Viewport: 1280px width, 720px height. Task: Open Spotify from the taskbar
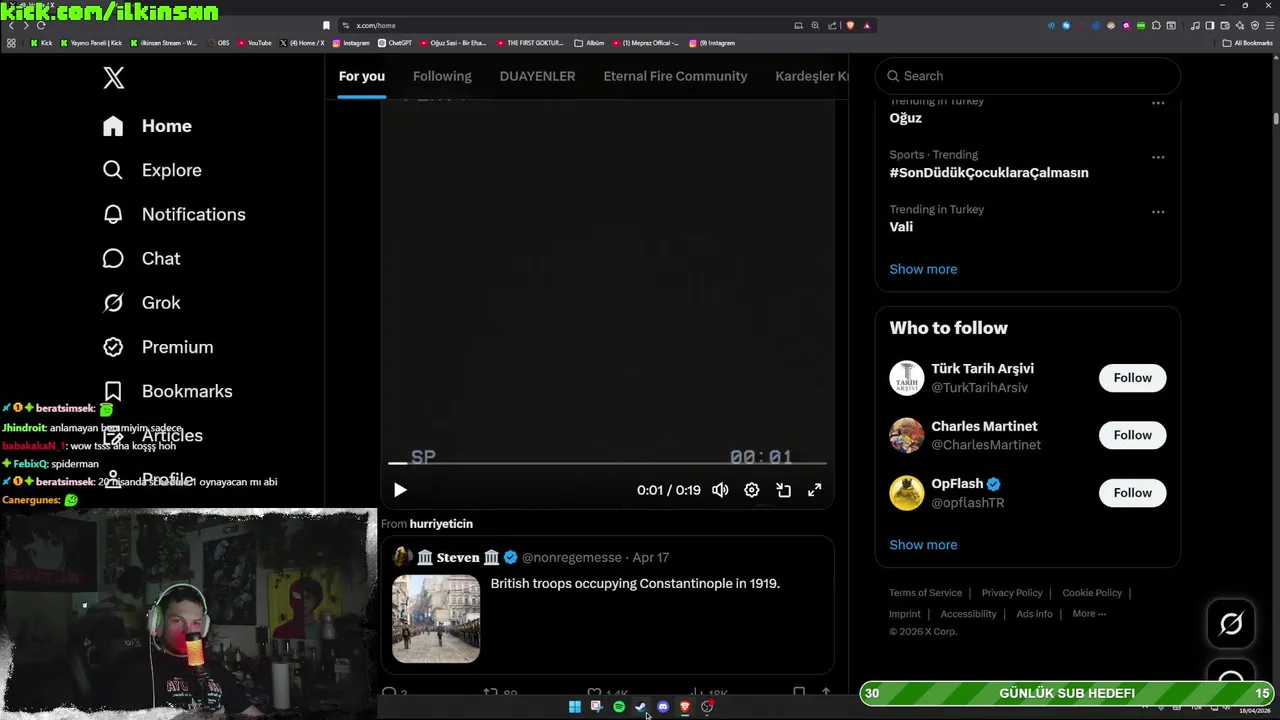pyautogui.click(x=619, y=707)
